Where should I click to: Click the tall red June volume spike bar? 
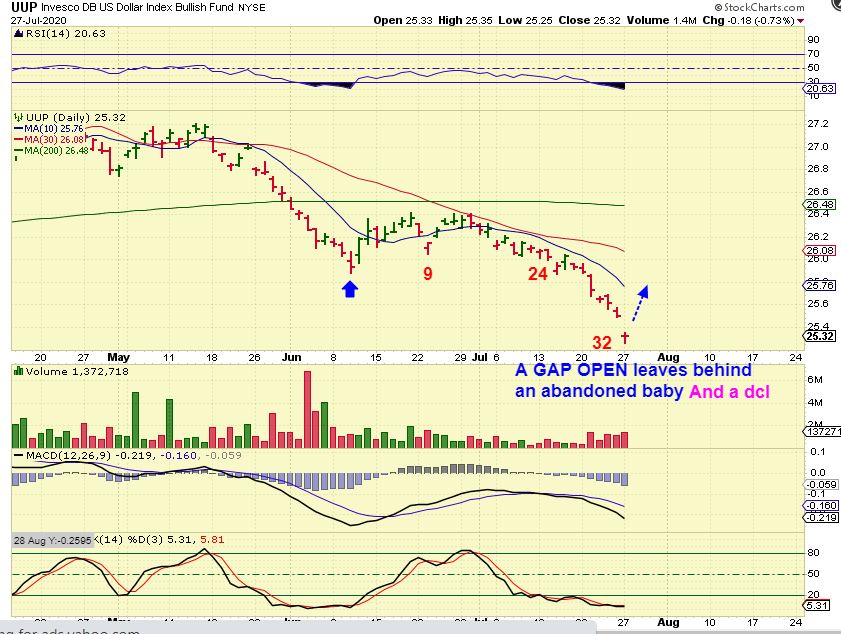click(307, 409)
